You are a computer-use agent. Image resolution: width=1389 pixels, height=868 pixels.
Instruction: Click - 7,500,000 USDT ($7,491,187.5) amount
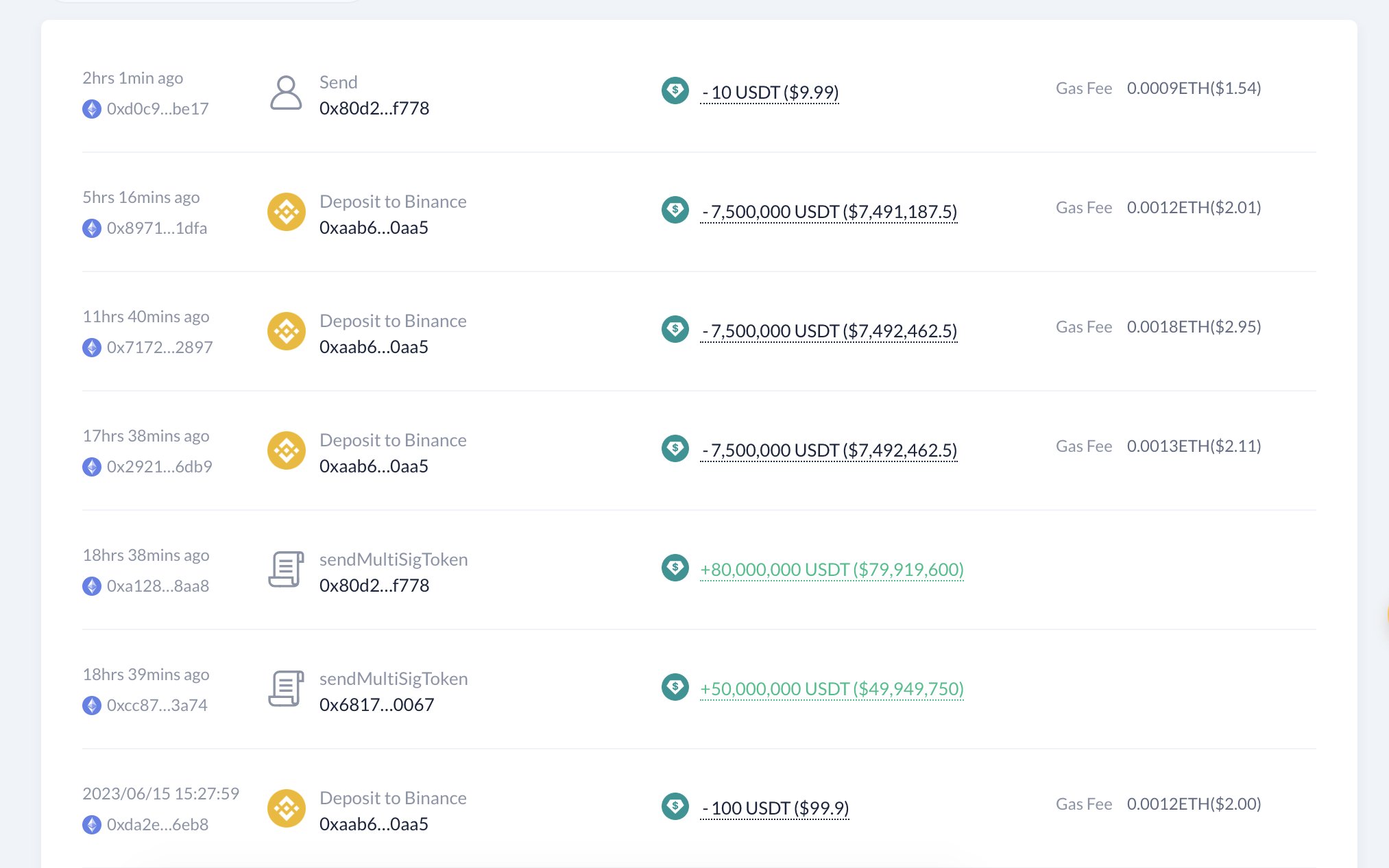pyautogui.click(x=829, y=212)
